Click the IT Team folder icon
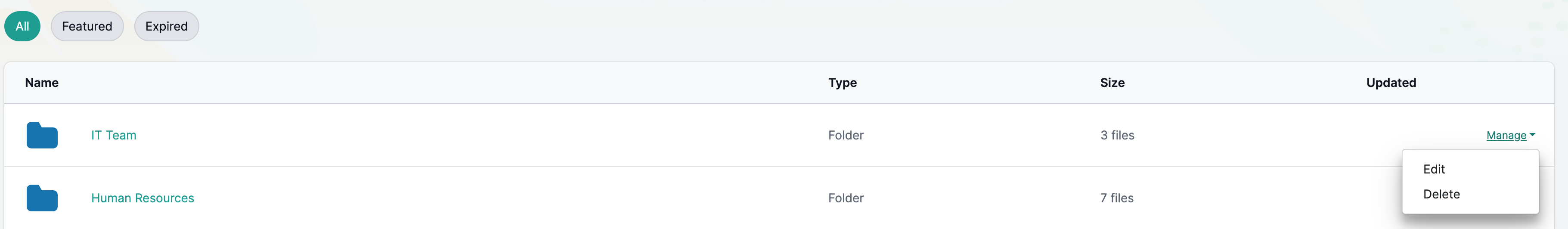The image size is (1568, 229). click(x=42, y=135)
